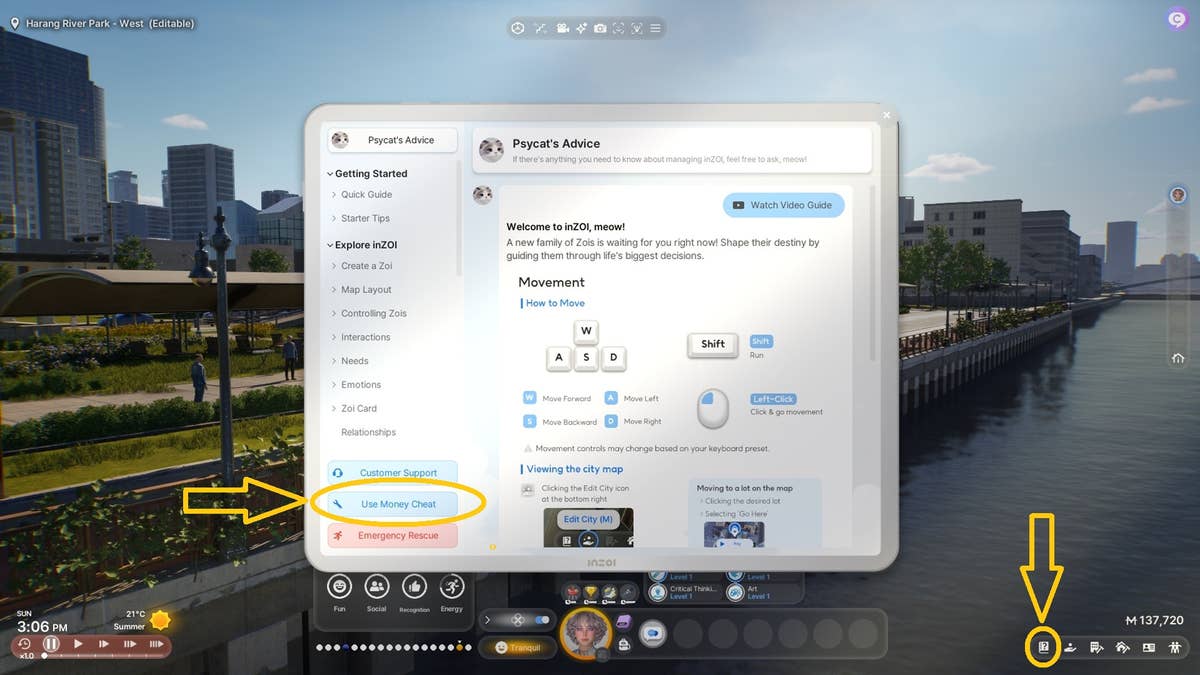Open the hamburger menu in top toolbar
1200x675 pixels.
[x=655, y=28]
